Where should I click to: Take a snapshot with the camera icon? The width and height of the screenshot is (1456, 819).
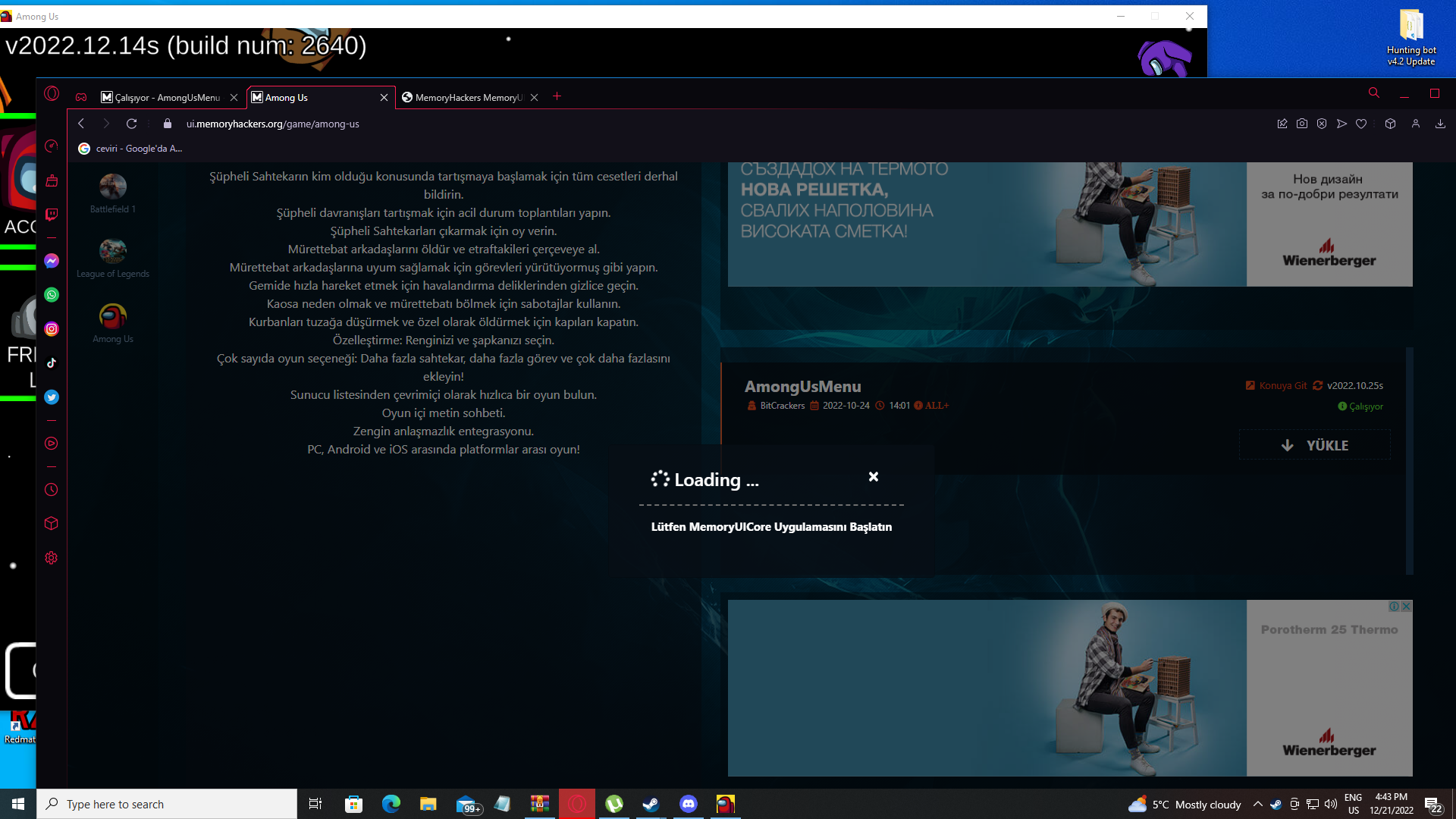1302,124
